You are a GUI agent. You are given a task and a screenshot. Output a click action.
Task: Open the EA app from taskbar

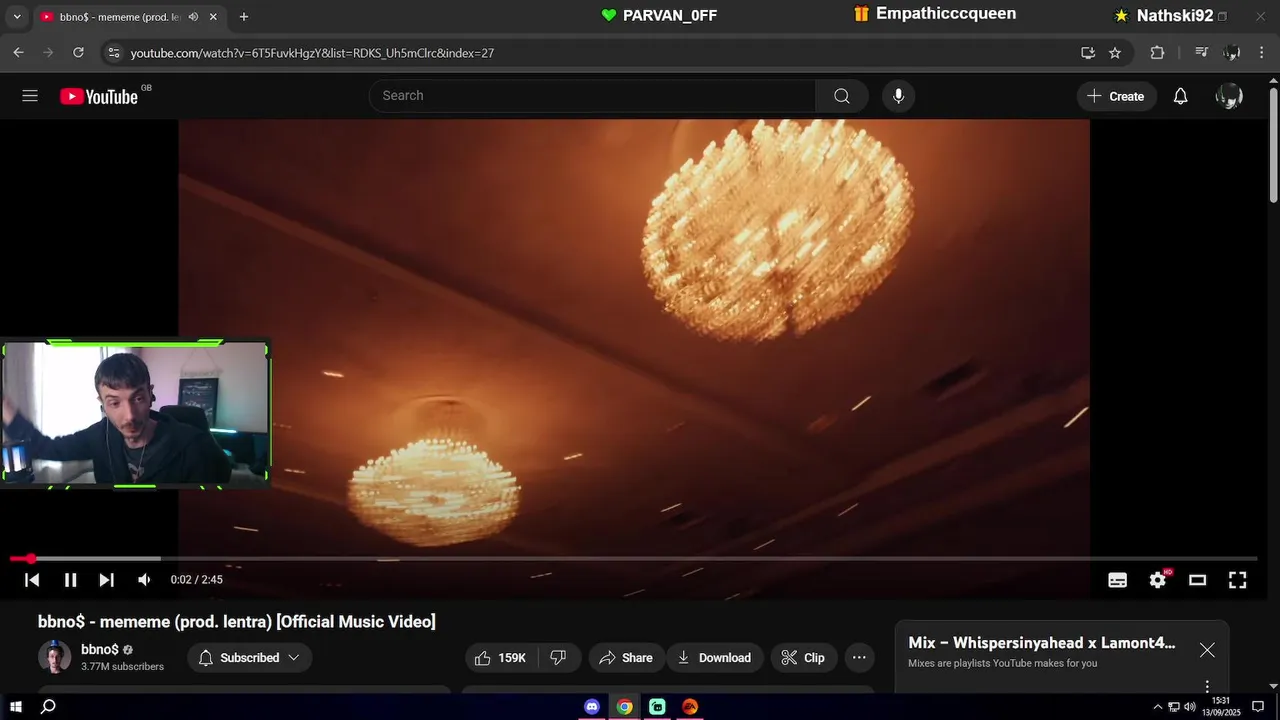coord(689,706)
